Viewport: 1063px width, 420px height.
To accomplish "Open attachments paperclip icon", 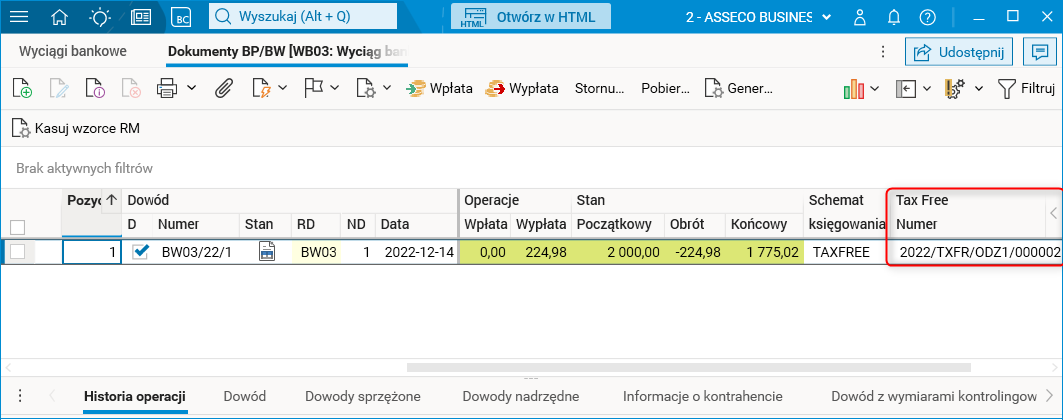I will pyautogui.click(x=224, y=88).
